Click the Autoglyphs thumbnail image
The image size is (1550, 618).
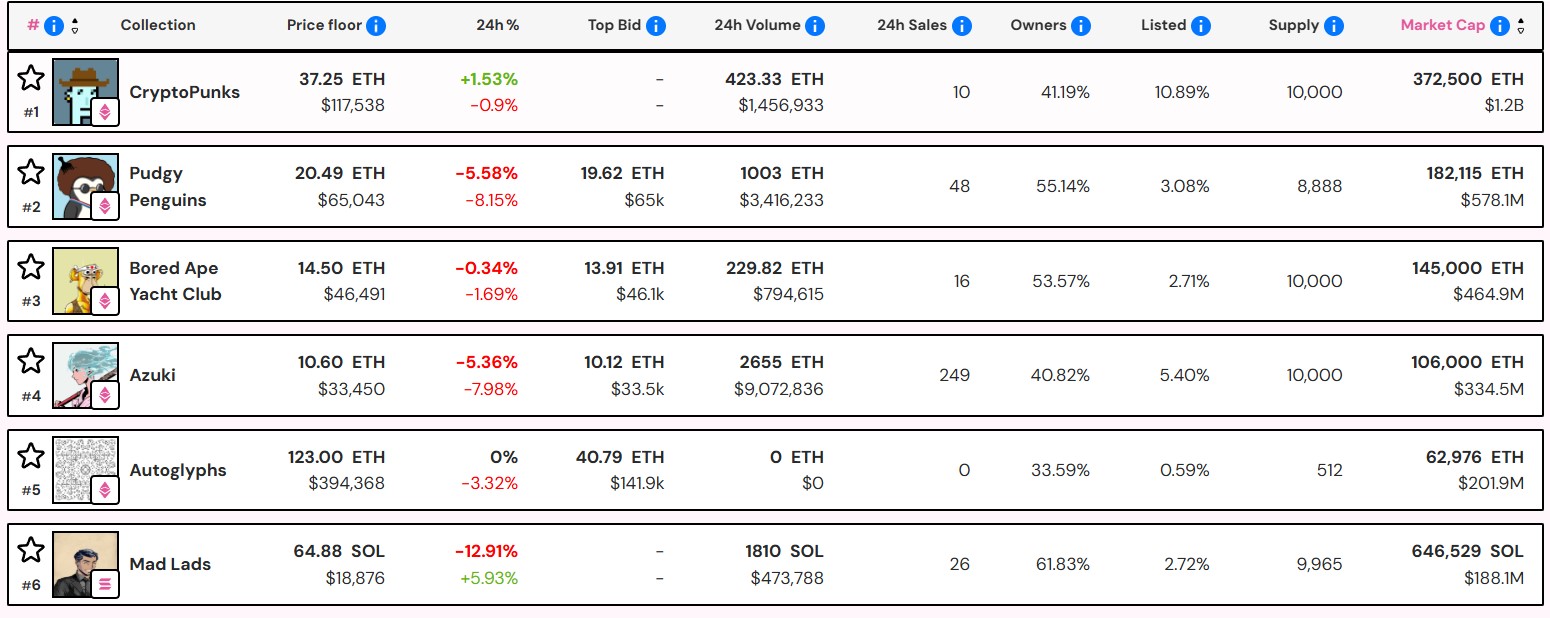point(84,468)
